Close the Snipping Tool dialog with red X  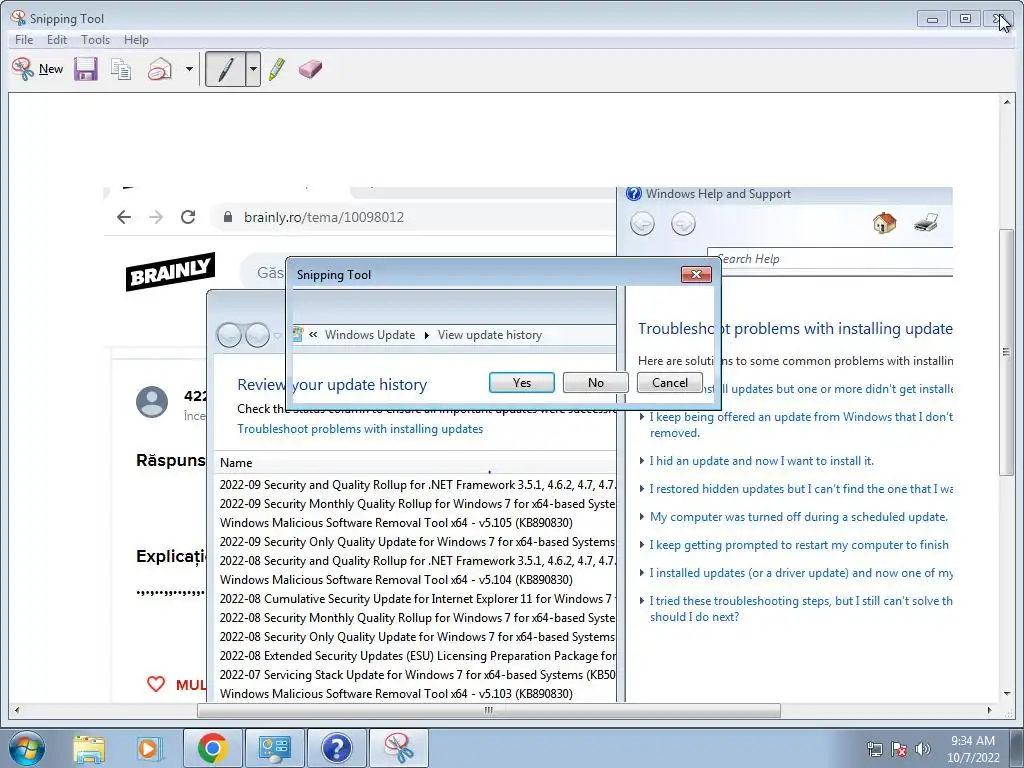pyautogui.click(x=696, y=274)
